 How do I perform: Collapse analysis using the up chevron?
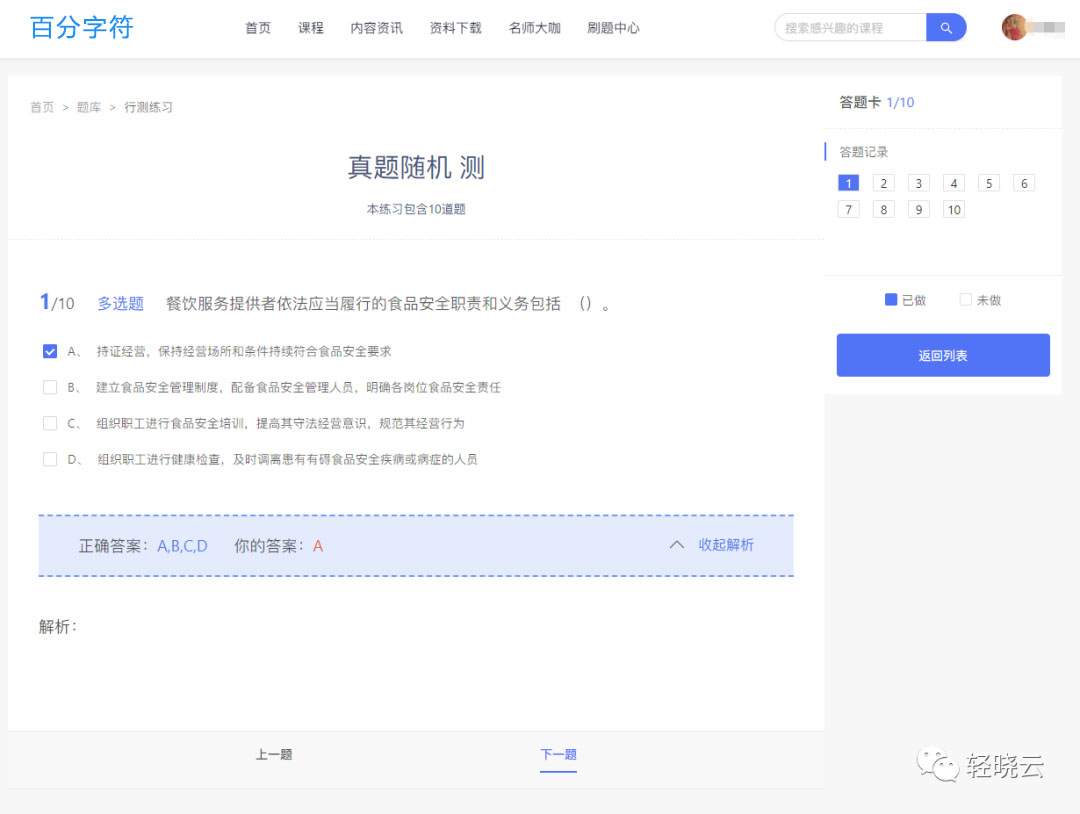(x=676, y=545)
